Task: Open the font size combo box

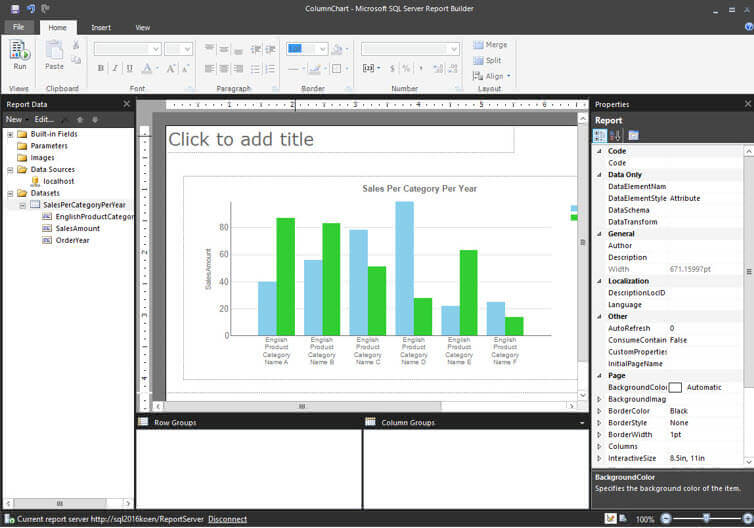Action: [178, 49]
